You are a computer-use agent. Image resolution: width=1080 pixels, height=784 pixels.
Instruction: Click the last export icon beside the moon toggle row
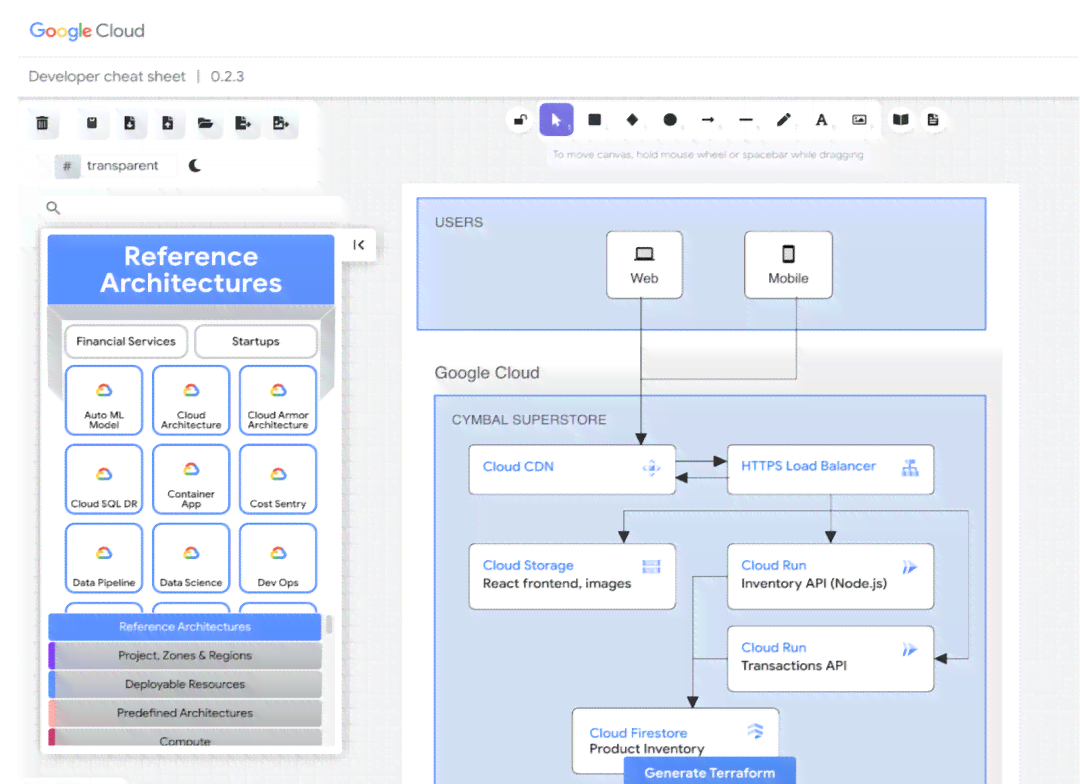(x=281, y=123)
